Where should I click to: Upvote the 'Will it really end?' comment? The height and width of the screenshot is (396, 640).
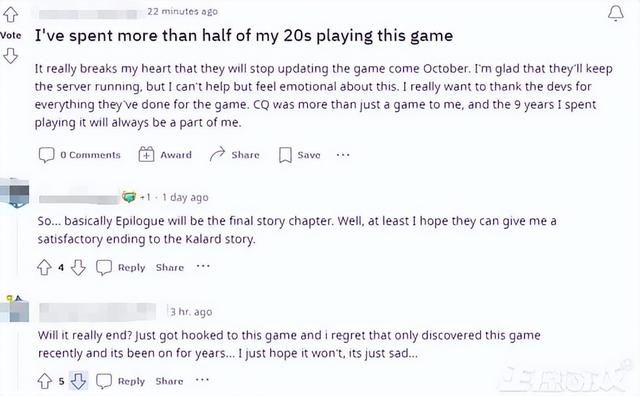pyautogui.click(x=44, y=381)
